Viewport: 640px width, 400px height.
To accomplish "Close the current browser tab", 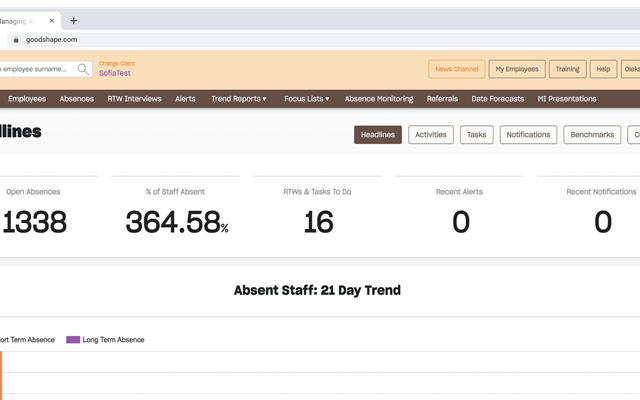I will pos(52,21).
